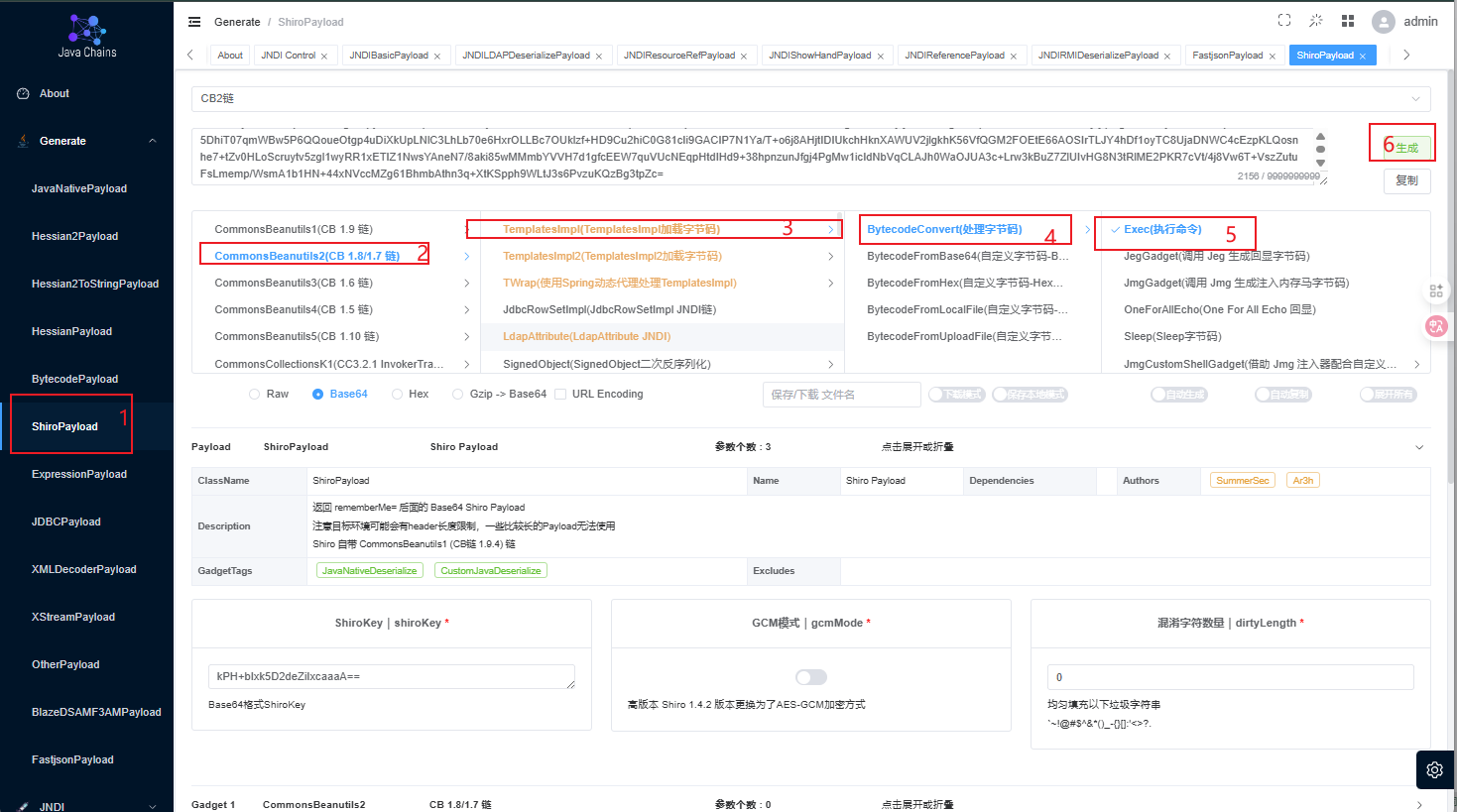This screenshot has height=812, width=1457.
Task: Select the Raw output radio button
Action: (x=255, y=395)
